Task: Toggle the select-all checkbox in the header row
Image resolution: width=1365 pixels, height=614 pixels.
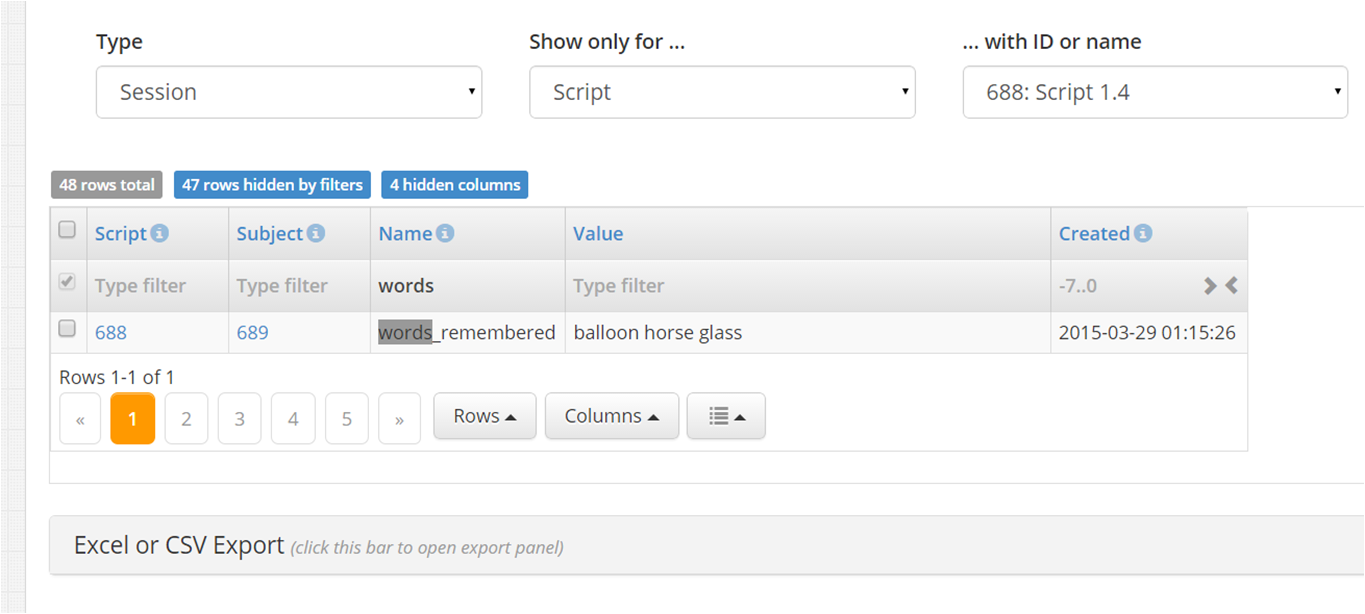Action: pos(67,229)
